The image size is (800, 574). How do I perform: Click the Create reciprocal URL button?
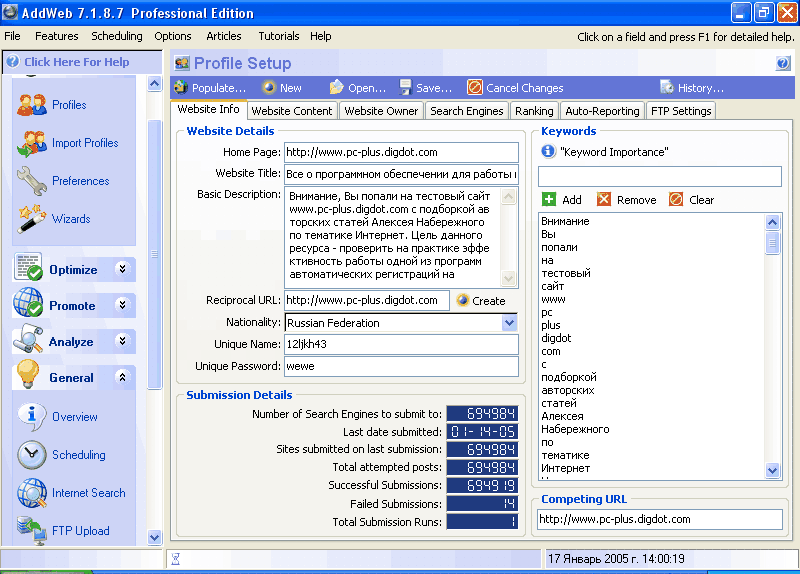[481, 301]
